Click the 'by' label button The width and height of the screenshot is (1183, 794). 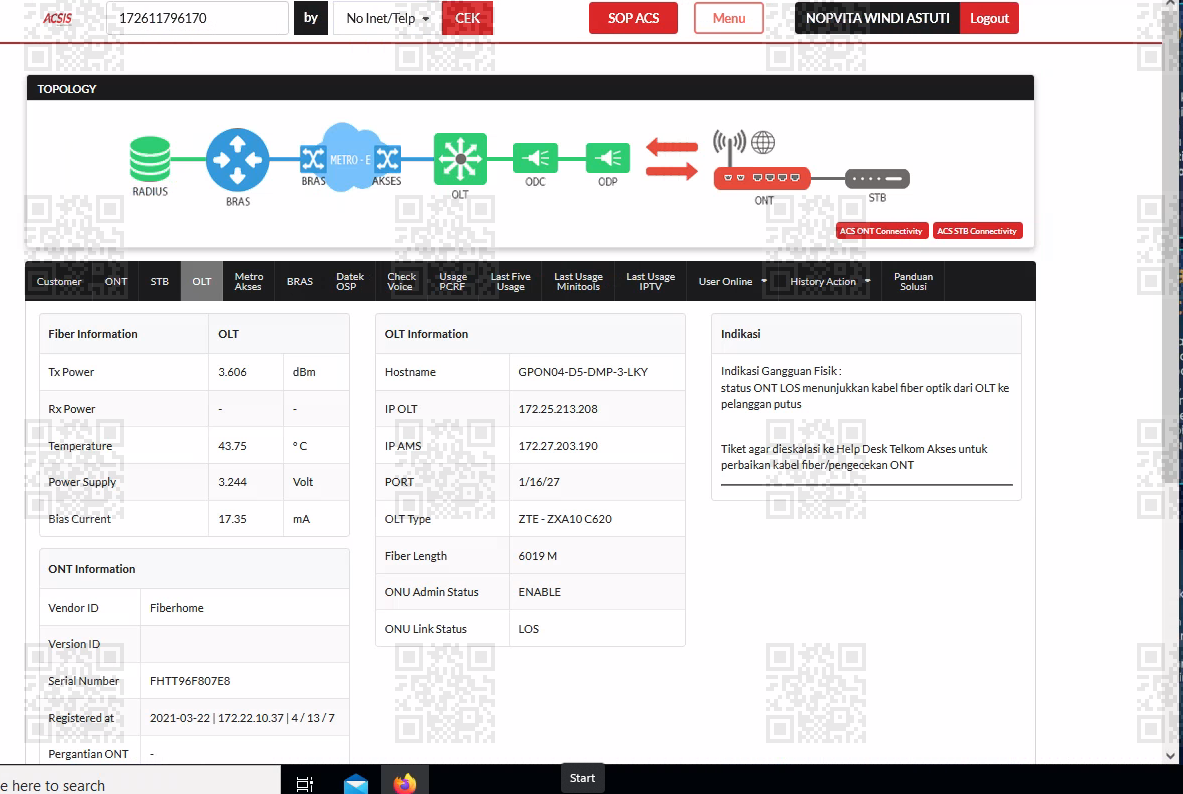click(311, 18)
